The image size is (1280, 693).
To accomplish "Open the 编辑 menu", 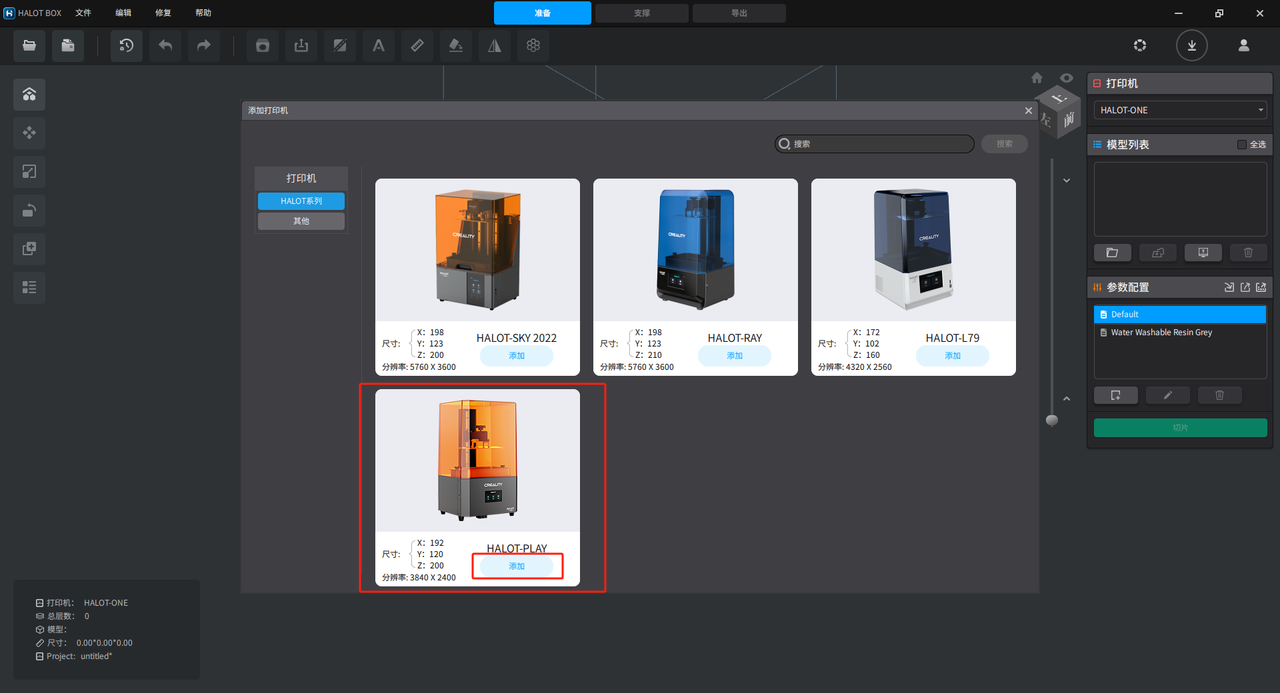I will 123,13.
